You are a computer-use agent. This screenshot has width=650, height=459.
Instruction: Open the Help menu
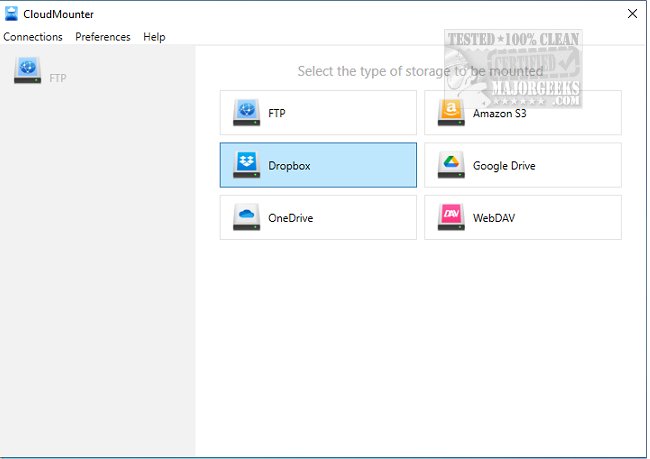(154, 37)
